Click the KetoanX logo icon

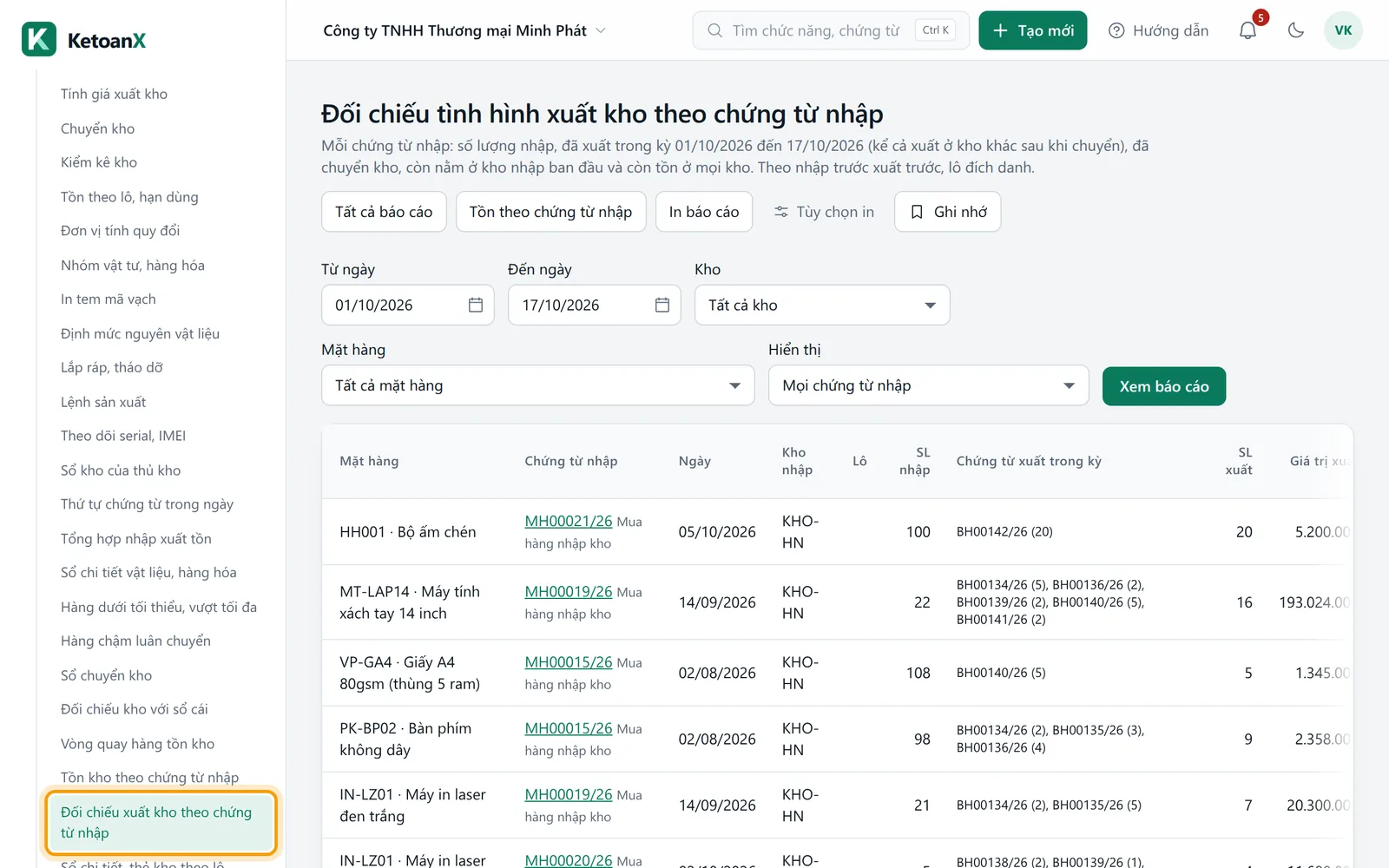39,39
